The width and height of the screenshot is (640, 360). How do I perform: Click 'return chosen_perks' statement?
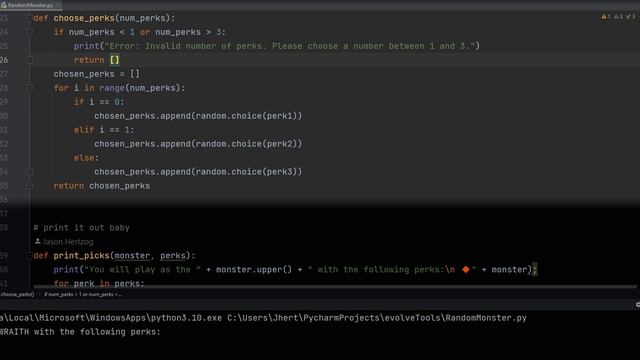[102, 186]
